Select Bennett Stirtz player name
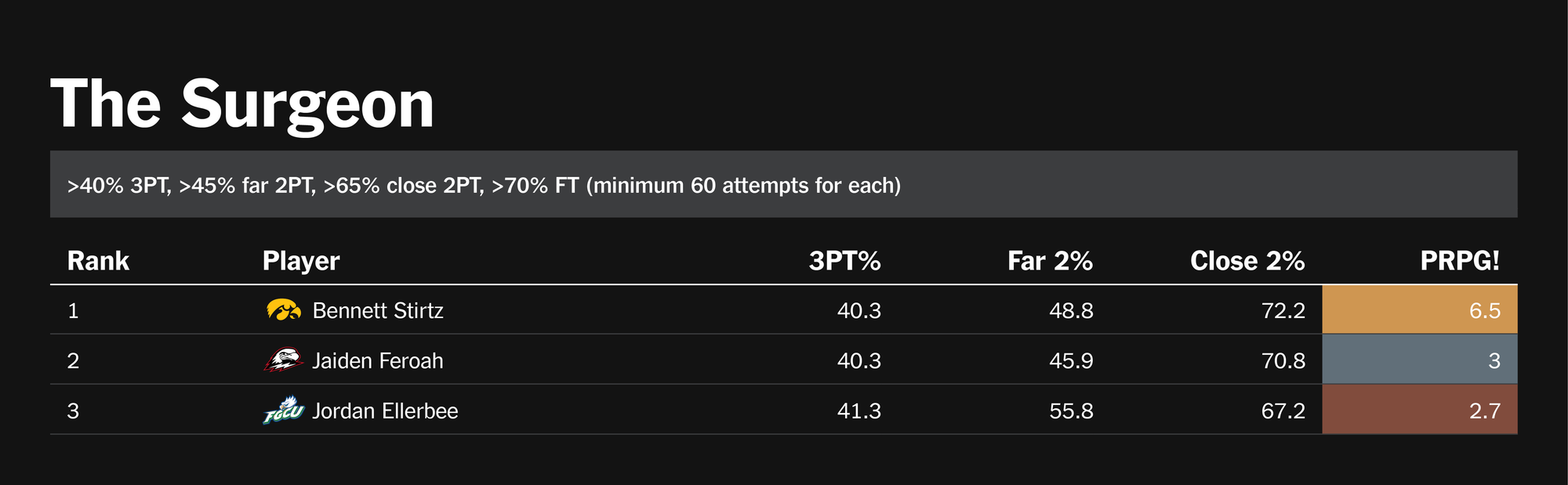 378,311
